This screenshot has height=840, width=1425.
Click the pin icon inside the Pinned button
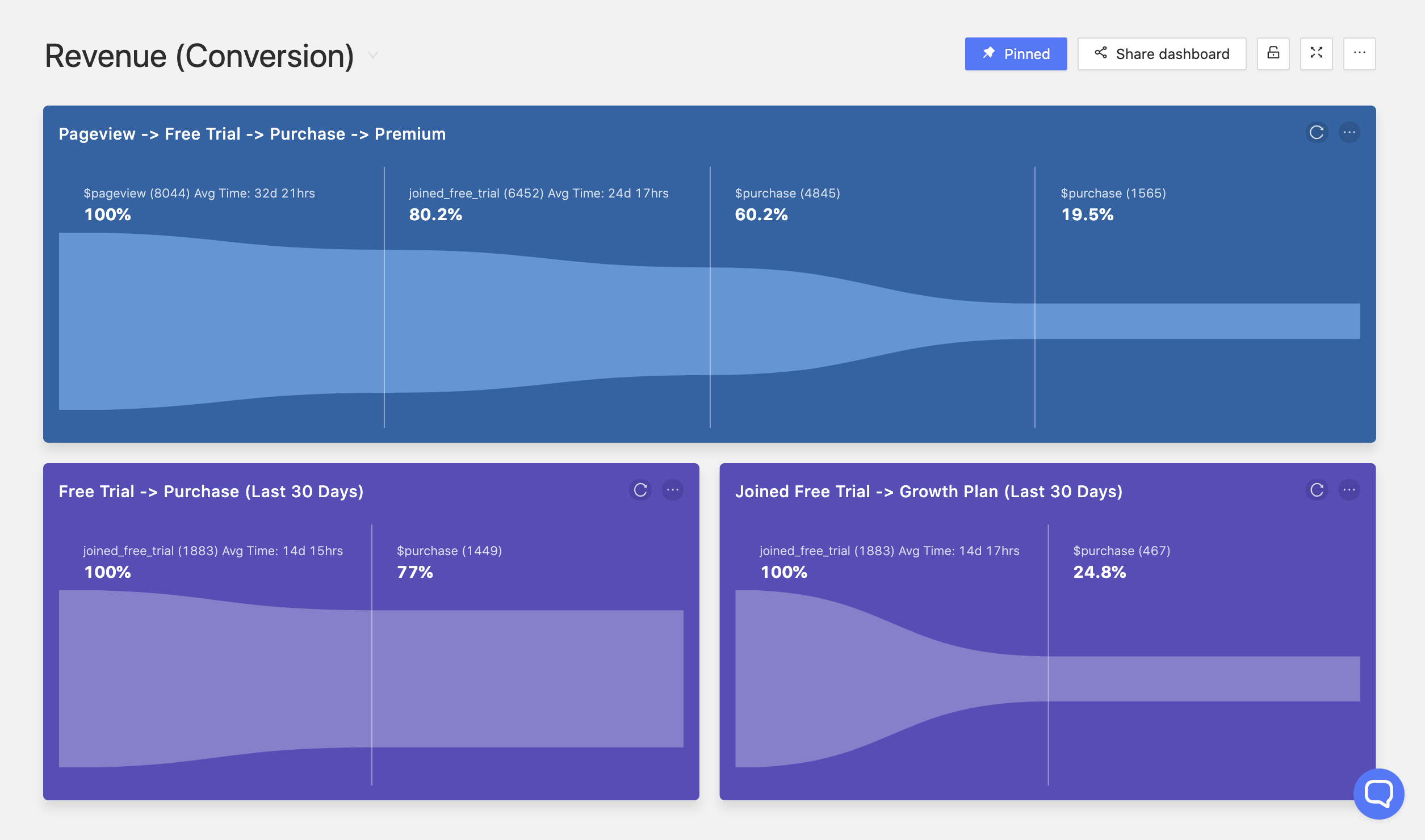[989, 53]
